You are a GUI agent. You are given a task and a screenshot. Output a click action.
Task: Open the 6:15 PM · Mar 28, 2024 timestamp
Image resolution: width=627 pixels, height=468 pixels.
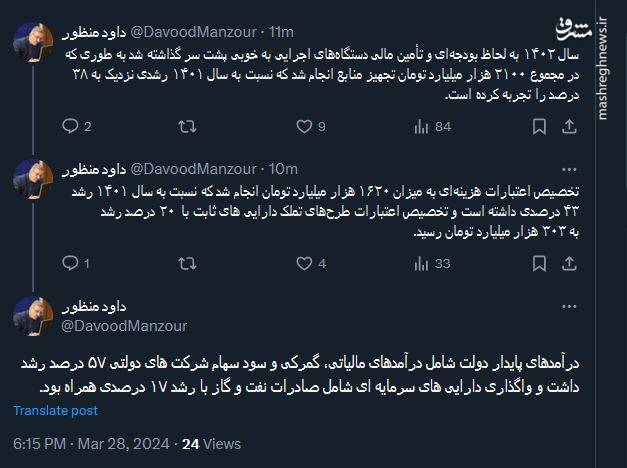pos(88,443)
